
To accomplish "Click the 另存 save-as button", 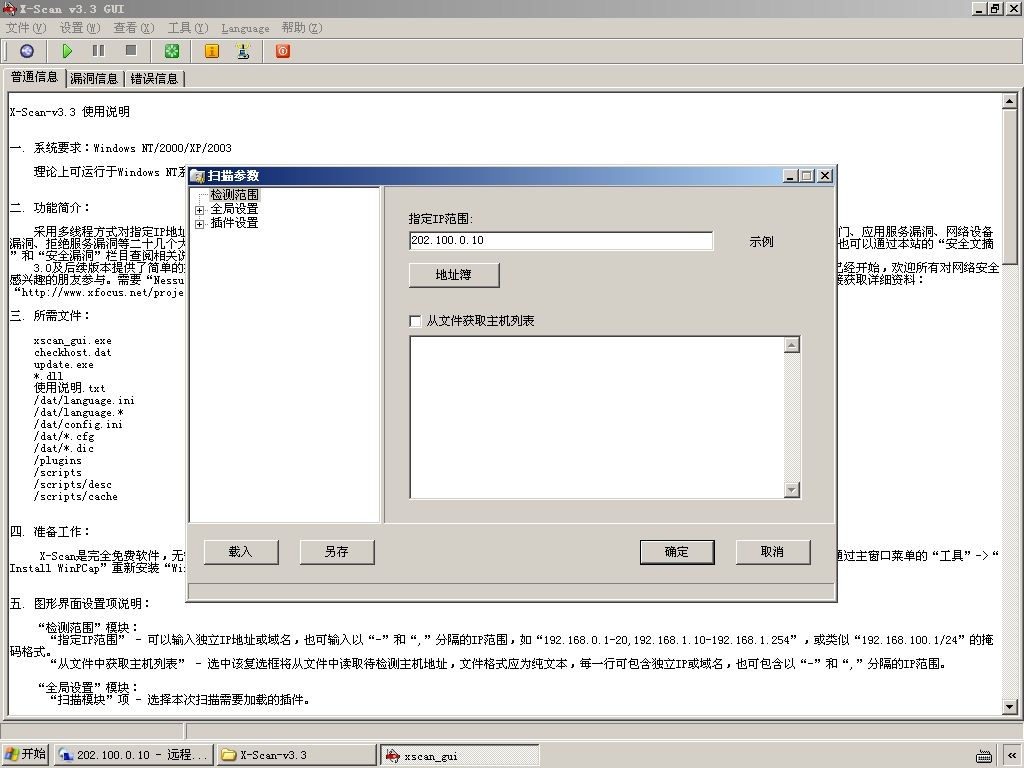I will click(337, 552).
